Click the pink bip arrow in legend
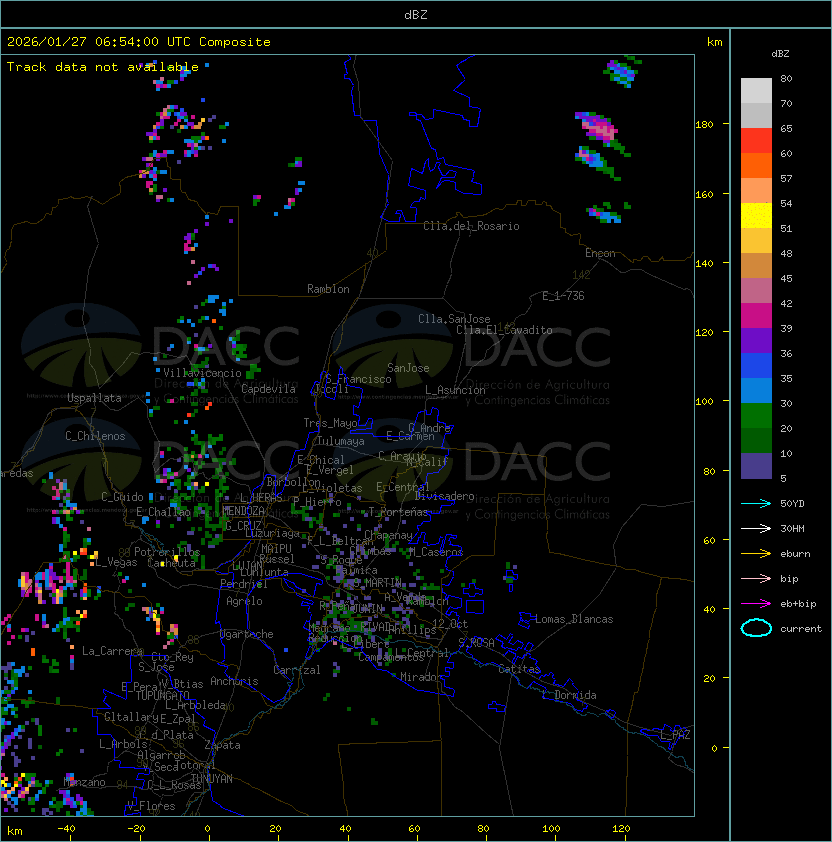The height and width of the screenshot is (842, 832). 756,578
